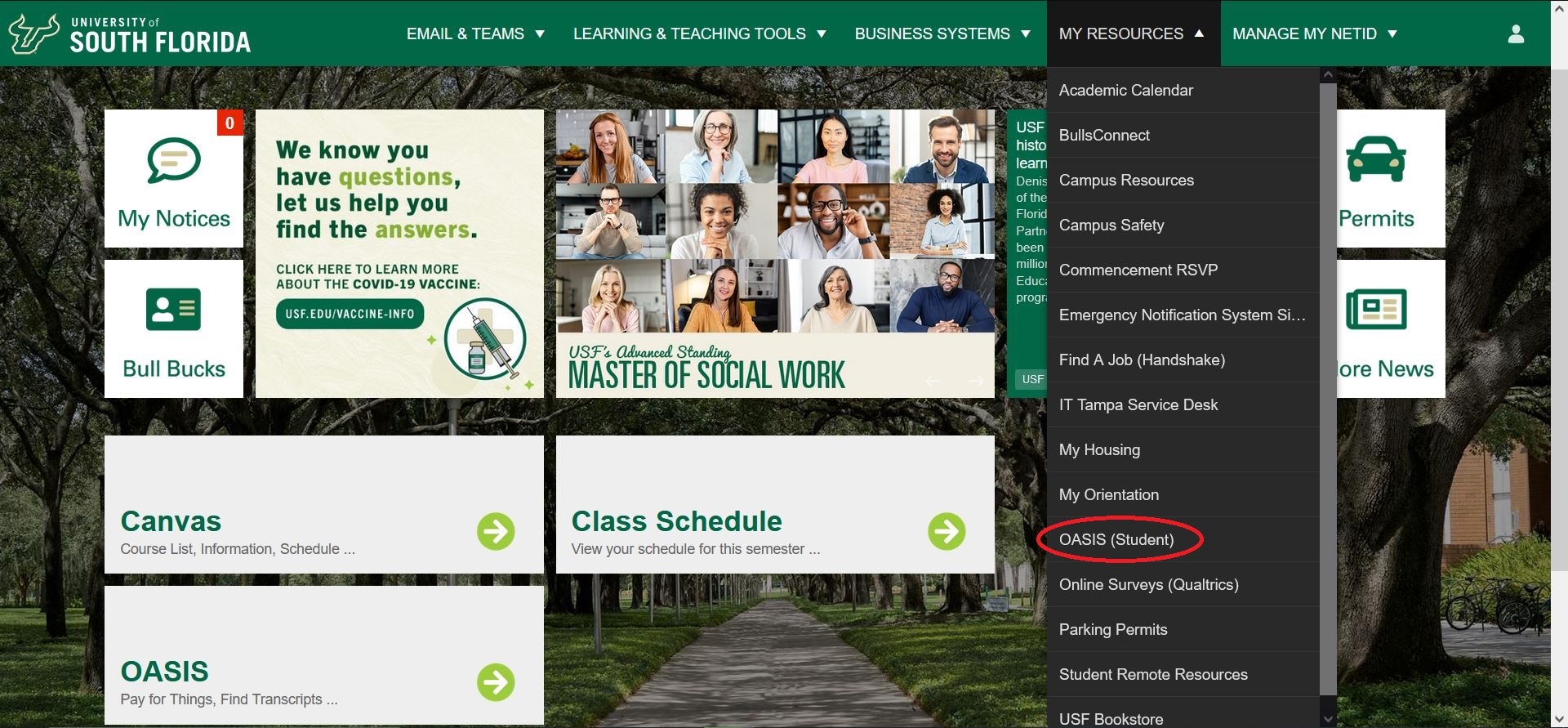Collapse the My Resources menu
This screenshot has width=1568, height=728.
click(1131, 33)
